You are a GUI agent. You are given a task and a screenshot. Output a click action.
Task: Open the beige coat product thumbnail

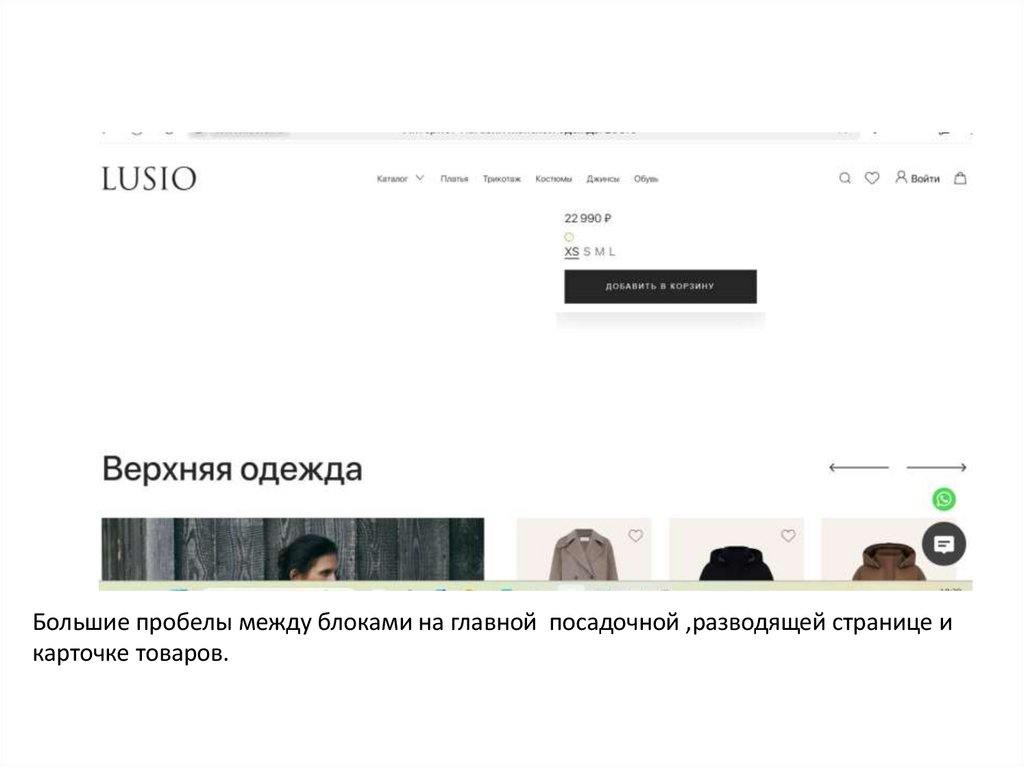coord(584,549)
